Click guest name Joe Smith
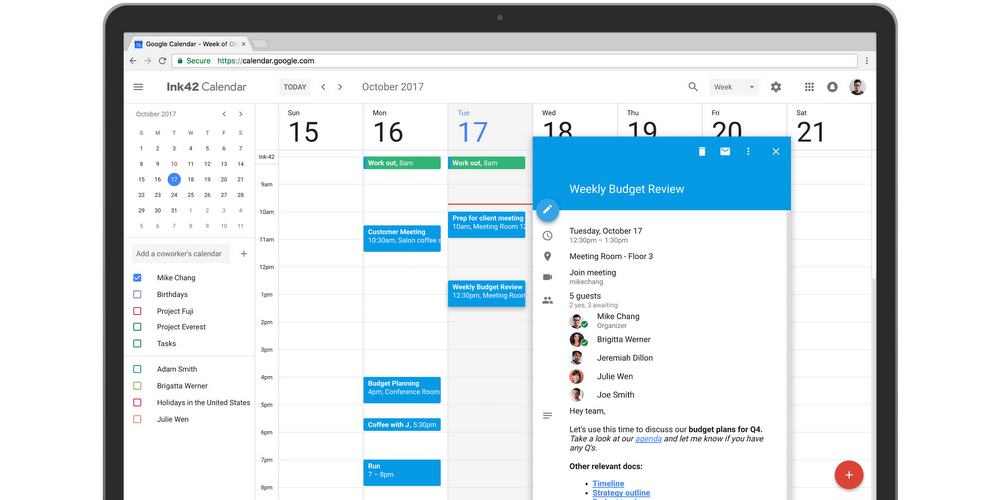The width and height of the screenshot is (1000, 500). coord(615,395)
